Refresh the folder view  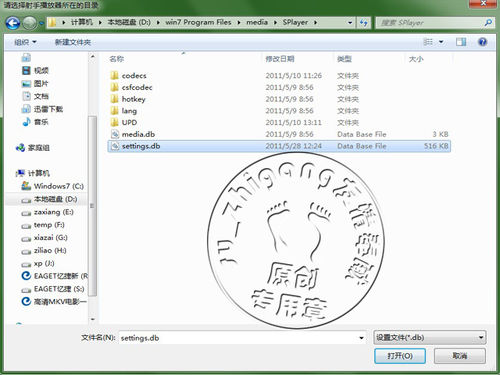tap(363, 23)
